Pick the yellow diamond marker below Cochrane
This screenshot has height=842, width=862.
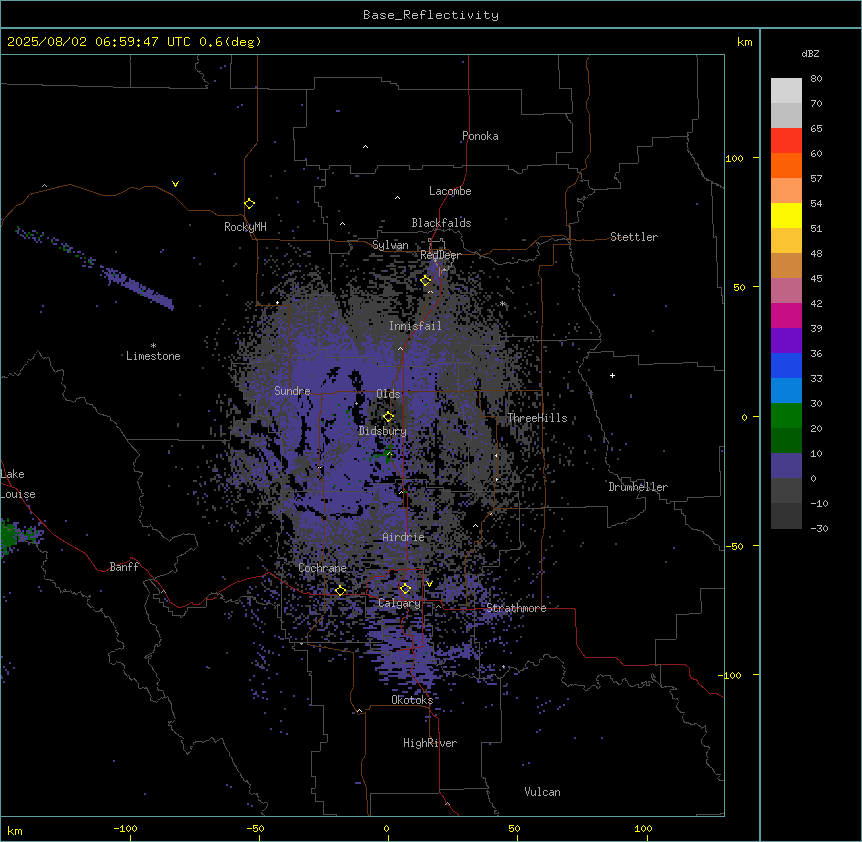340,591
